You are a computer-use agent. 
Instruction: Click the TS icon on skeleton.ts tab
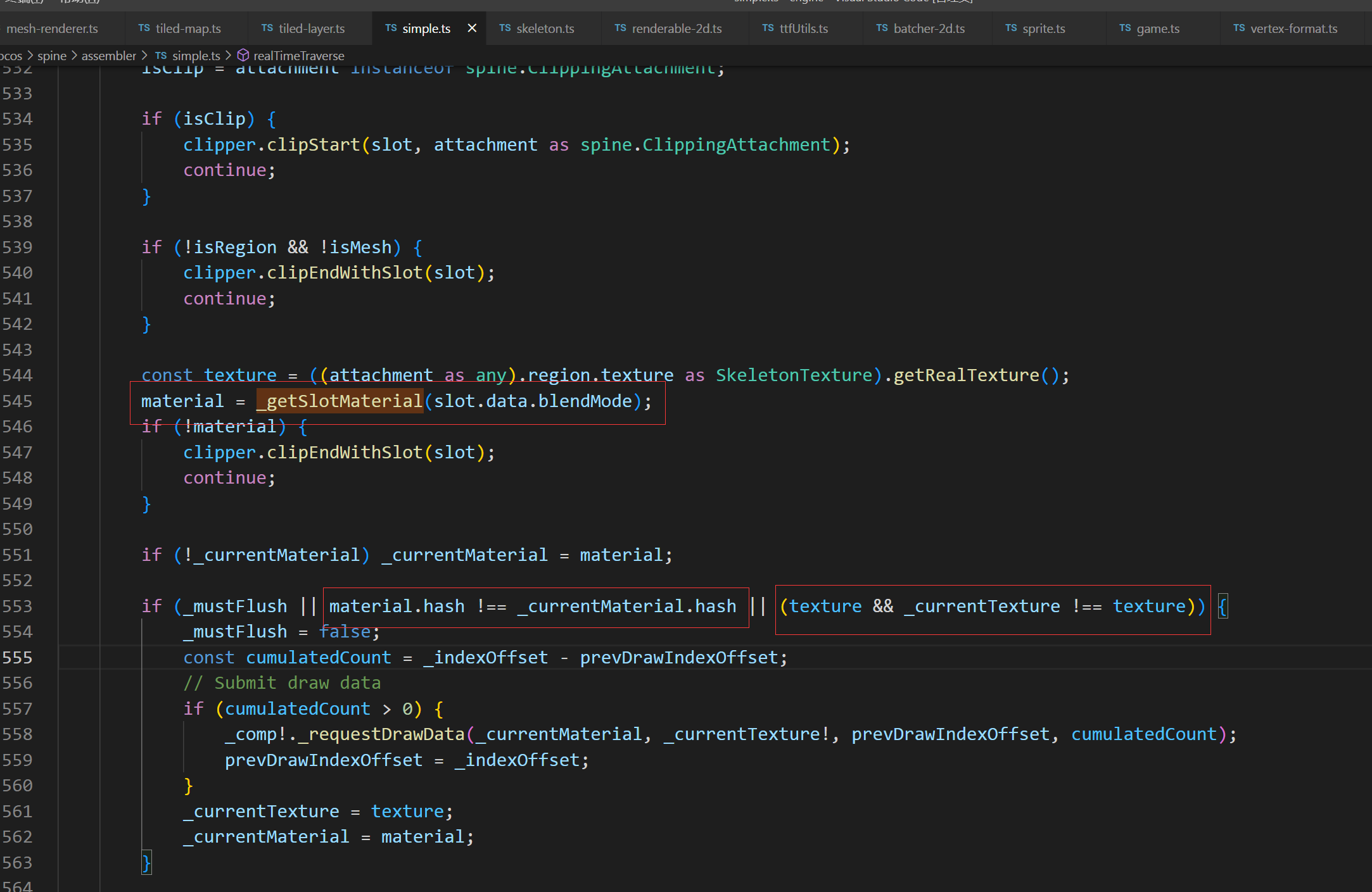click(505, 28)
